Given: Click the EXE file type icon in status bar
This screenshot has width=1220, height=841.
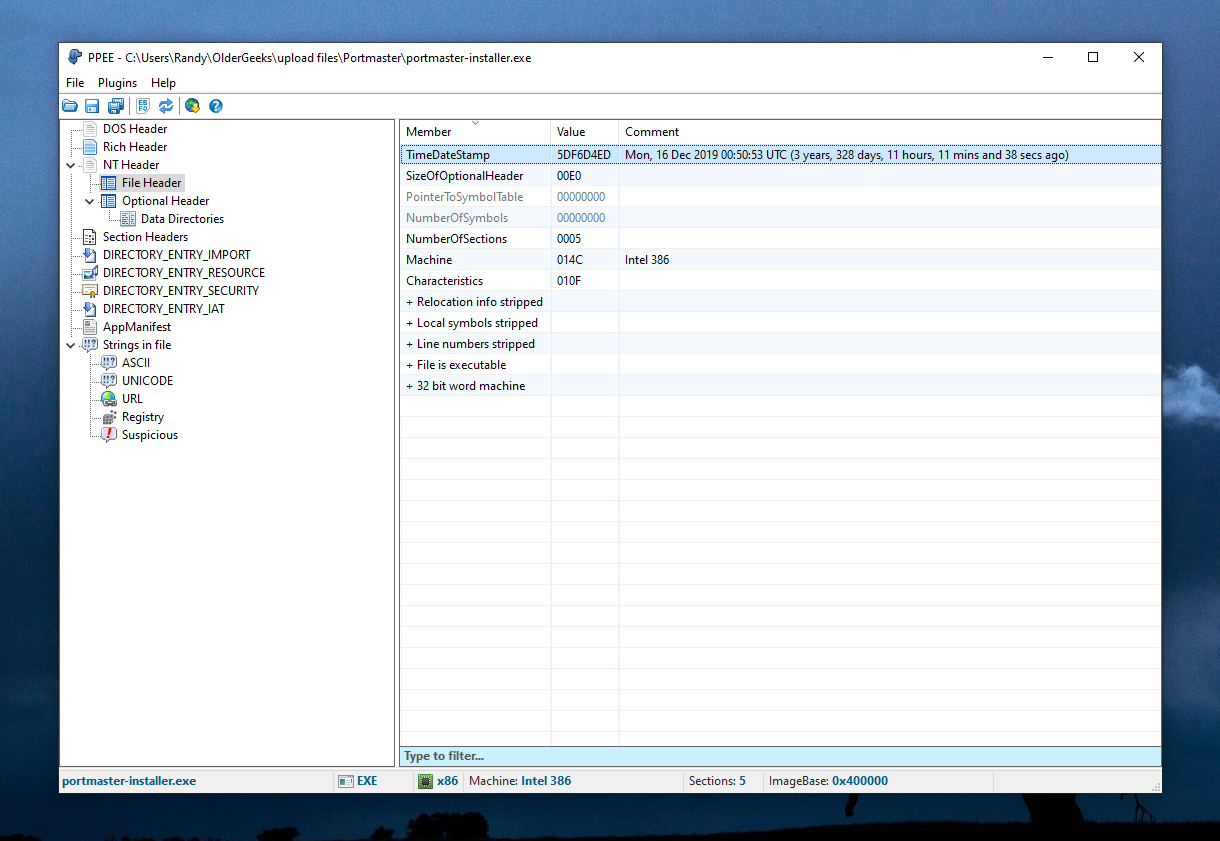Looking at the screenshot, I should [x=346, y=781].
